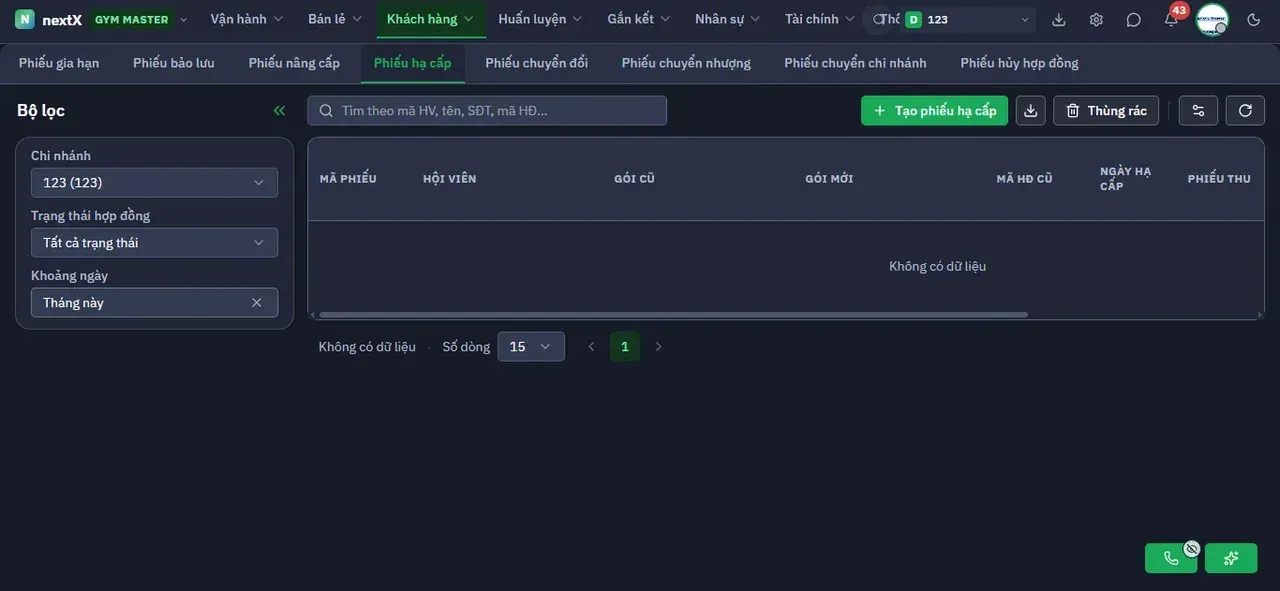This screenshot has width=1280, height=591.
Task: Go to the previous page arrow
Action: [x=591, y=347]
